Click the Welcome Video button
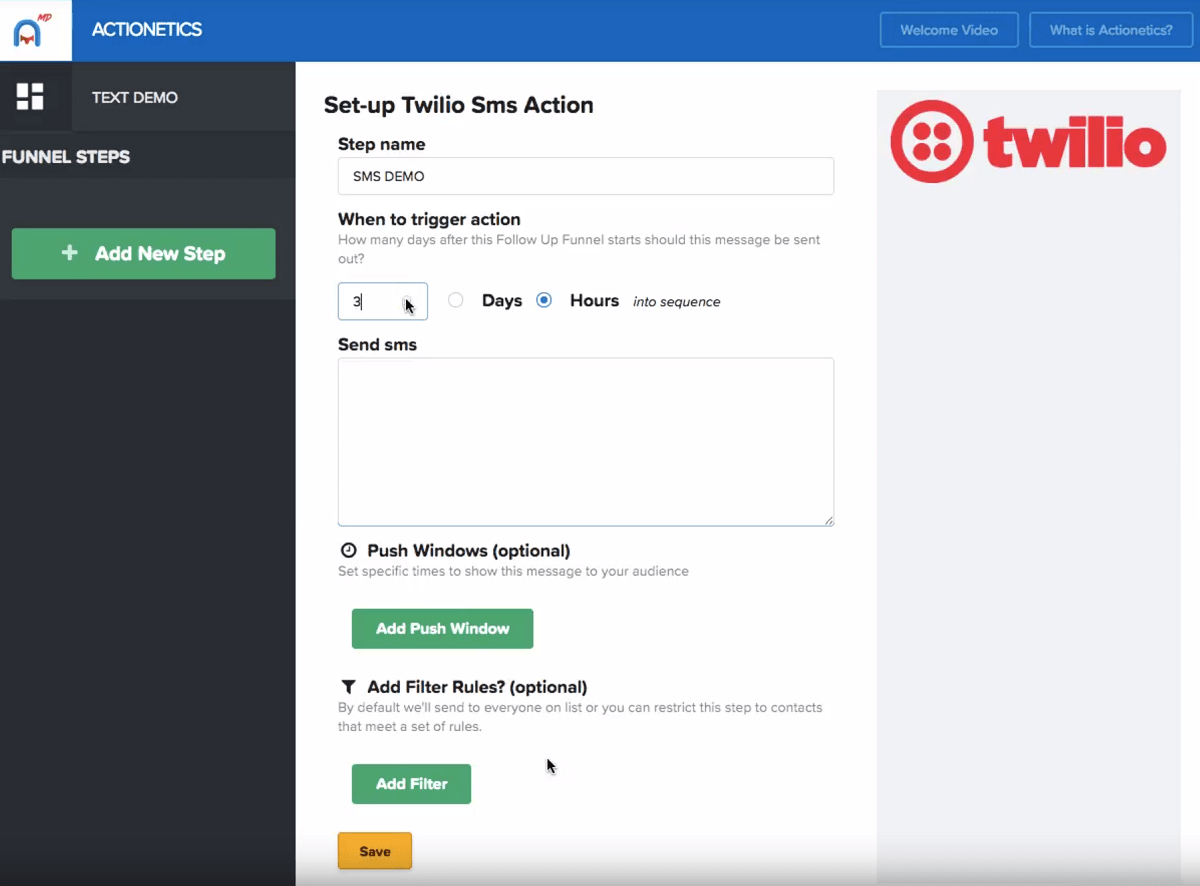 [949, 30]
